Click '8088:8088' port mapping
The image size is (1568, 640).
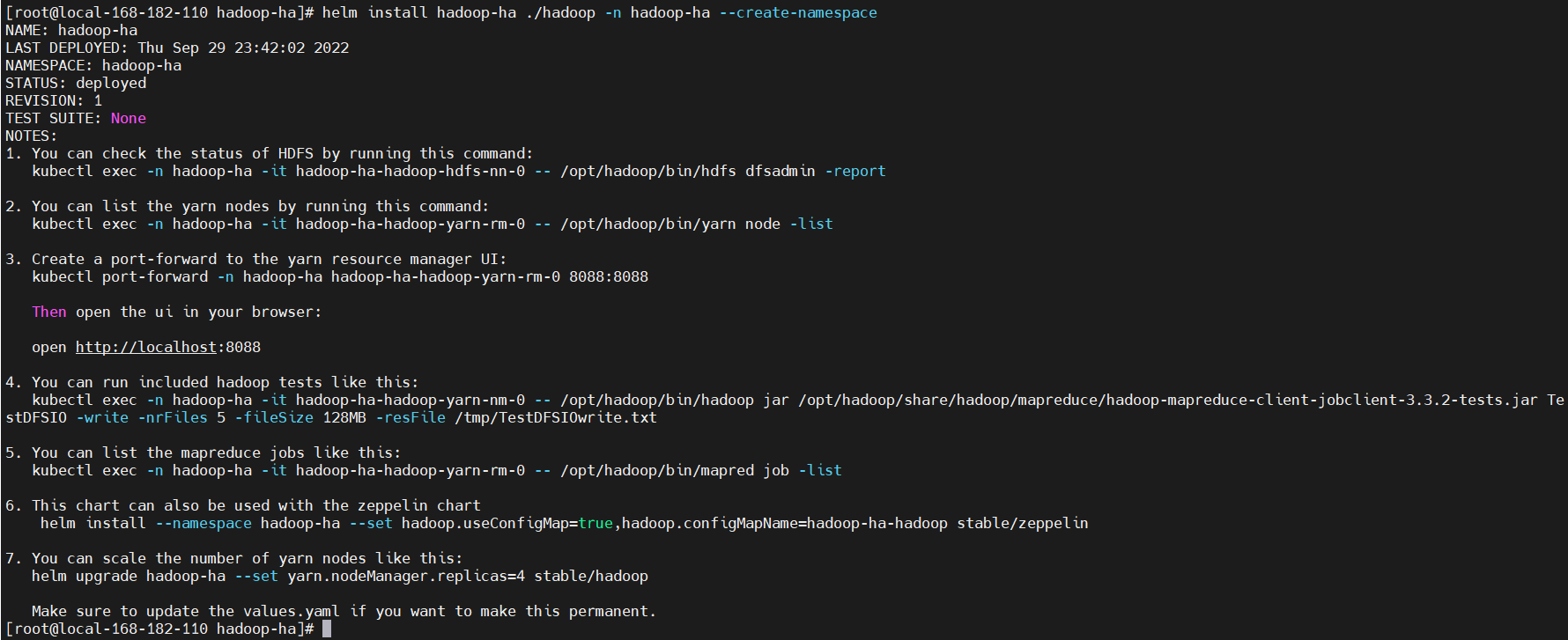[x=609, y=276]
